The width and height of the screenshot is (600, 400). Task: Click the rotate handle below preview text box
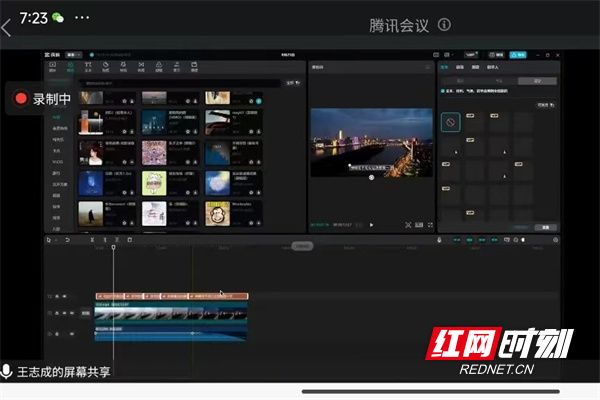[x=371, y=177]
